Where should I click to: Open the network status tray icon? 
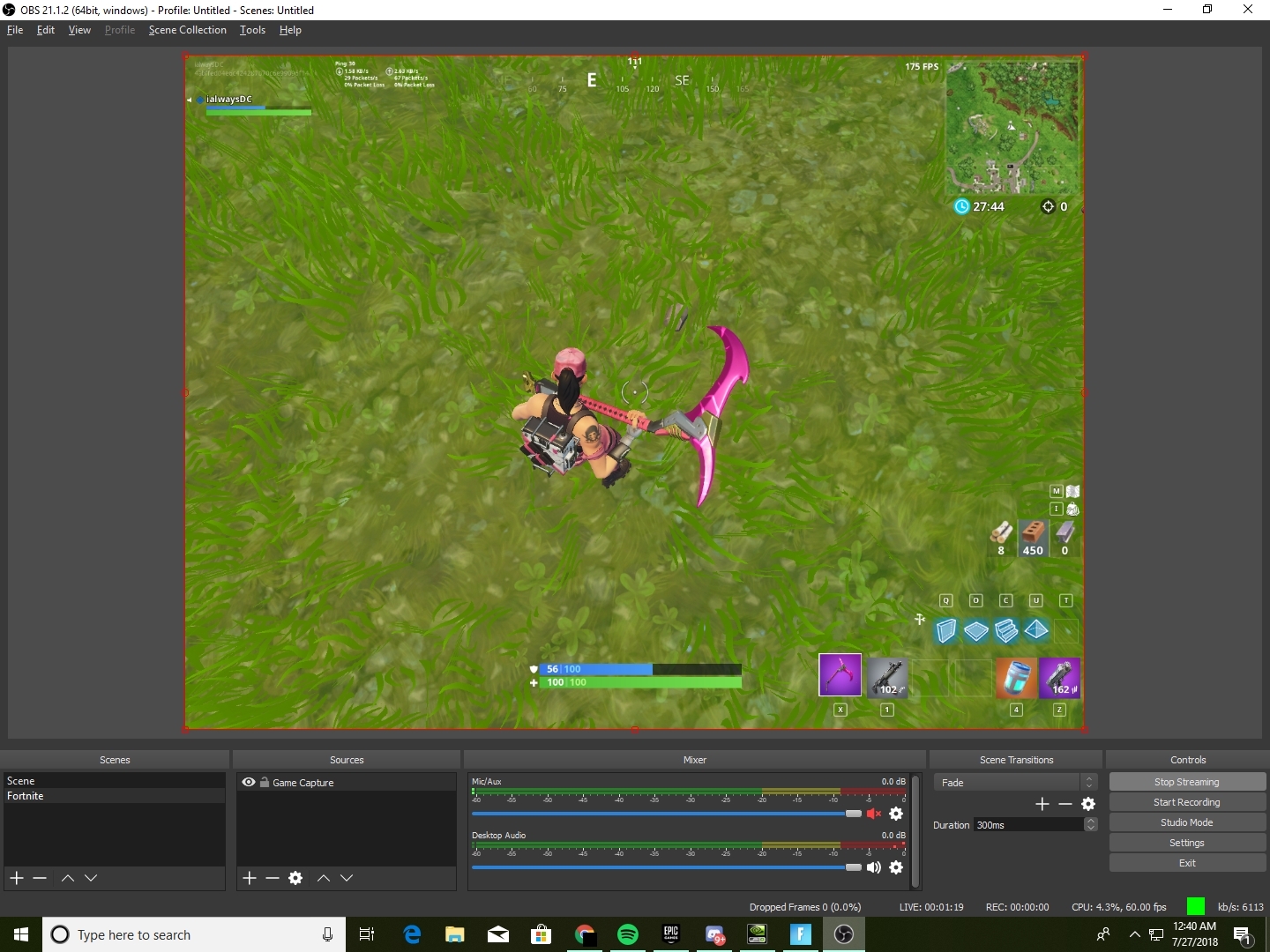[x=1156, y=934]
